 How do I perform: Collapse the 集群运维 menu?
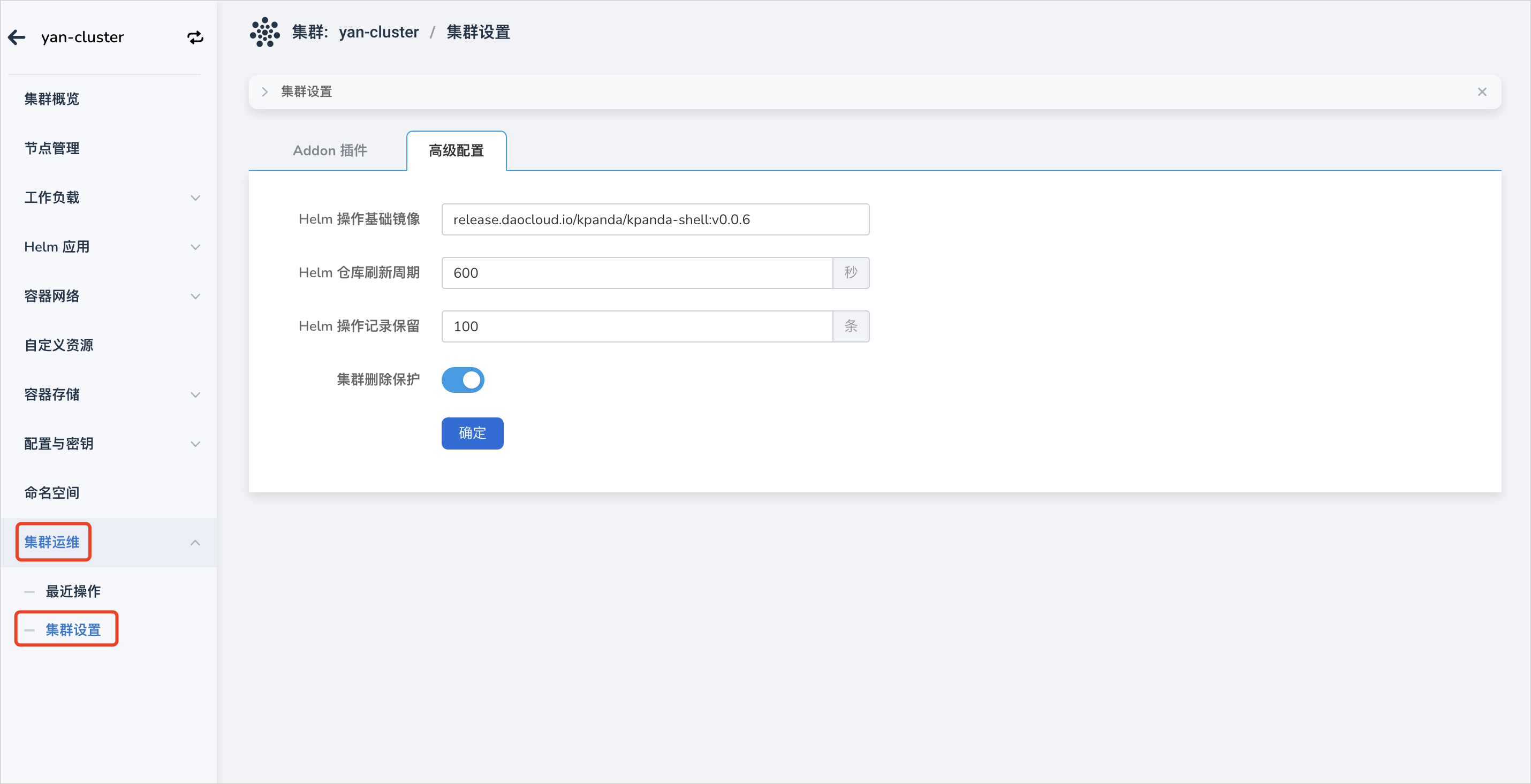click(195, 543)
